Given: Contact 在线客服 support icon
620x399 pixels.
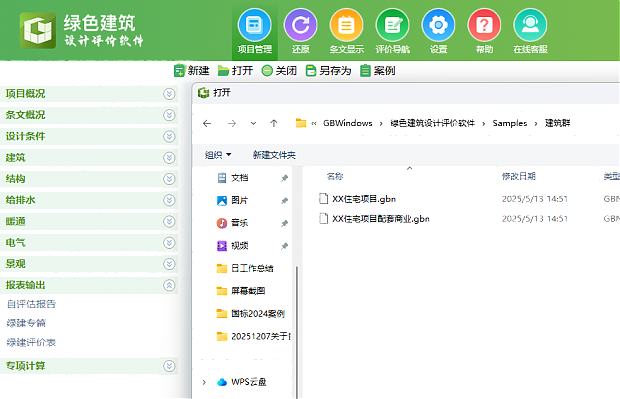Looking at the screenshot, I should click(530, 32).
